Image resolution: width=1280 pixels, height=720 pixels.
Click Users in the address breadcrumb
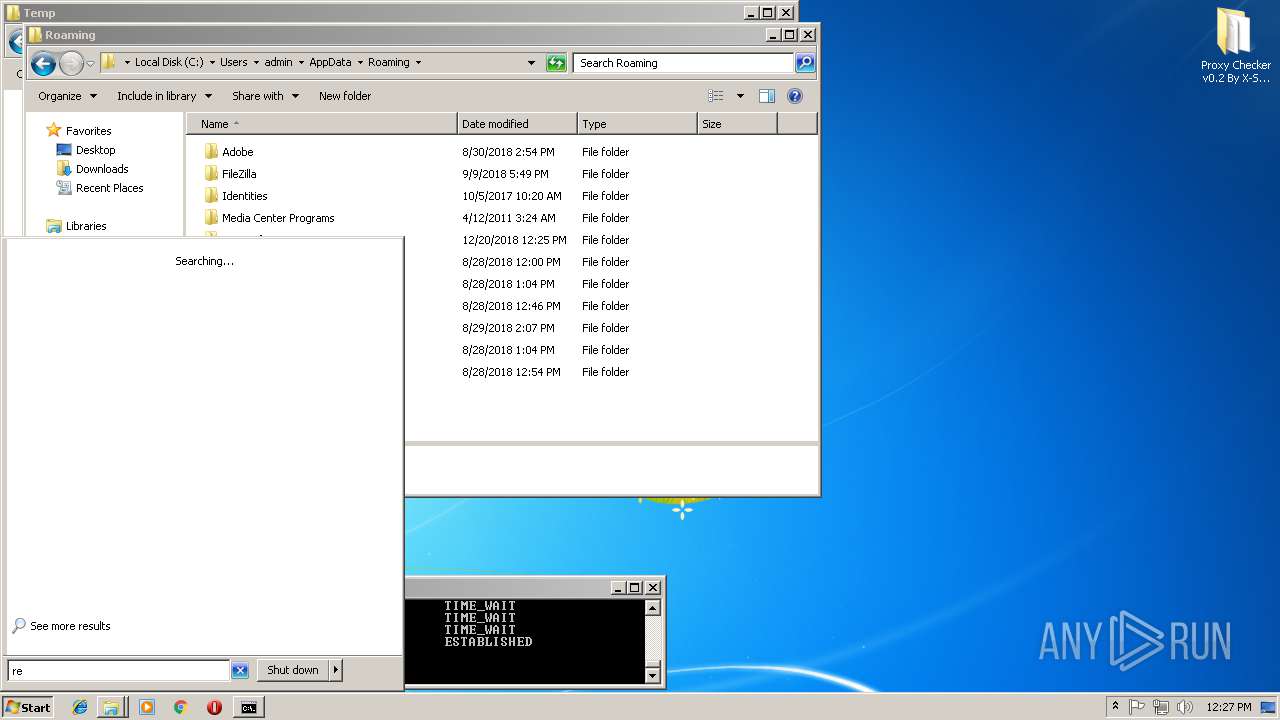pyautogui.click(x=233, y=62)
